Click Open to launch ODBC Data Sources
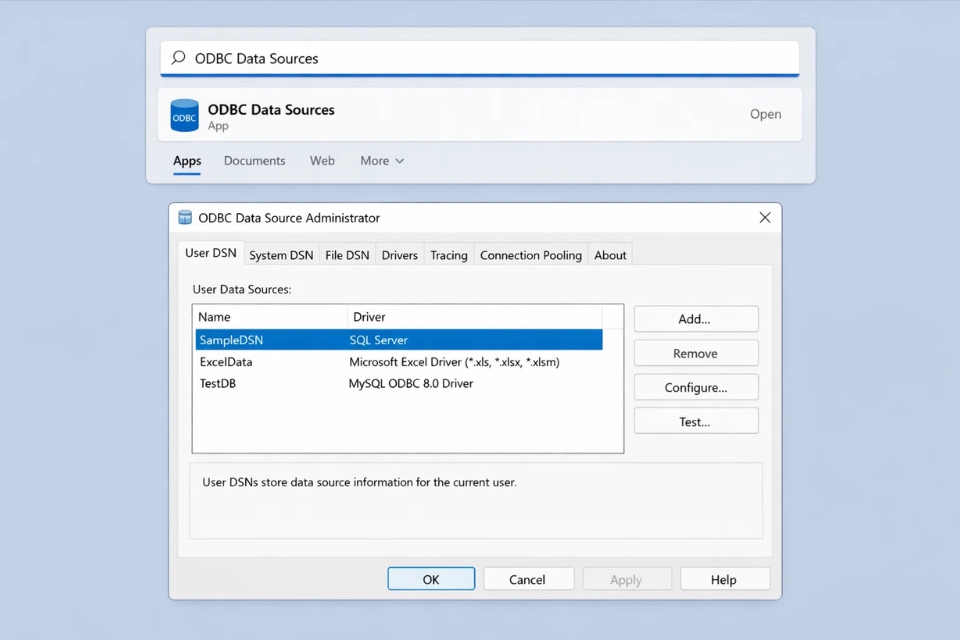The width and height of the screenshot is (960, 640). point(765,114)
